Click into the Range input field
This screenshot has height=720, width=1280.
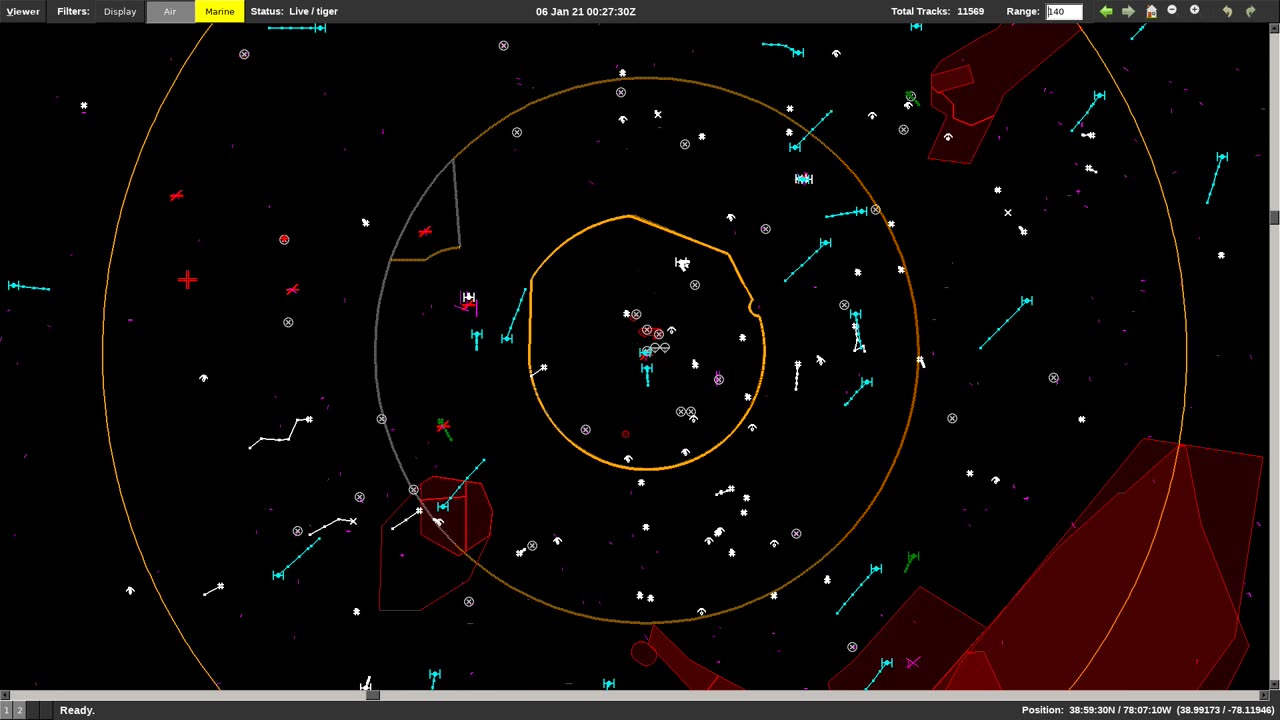(1064, 12)
